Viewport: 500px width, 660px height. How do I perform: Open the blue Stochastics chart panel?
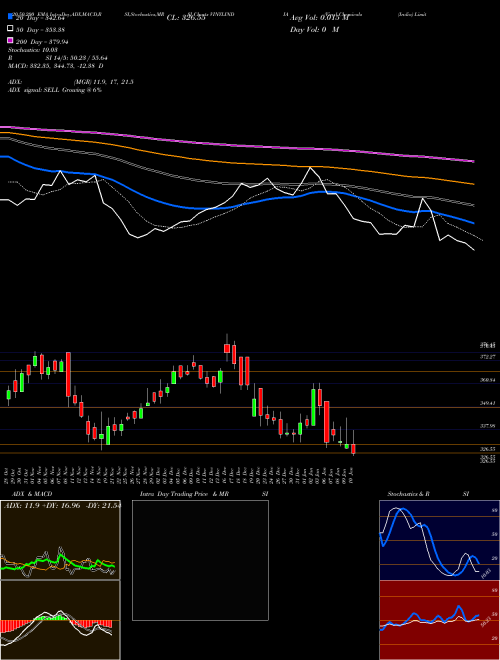439,540
